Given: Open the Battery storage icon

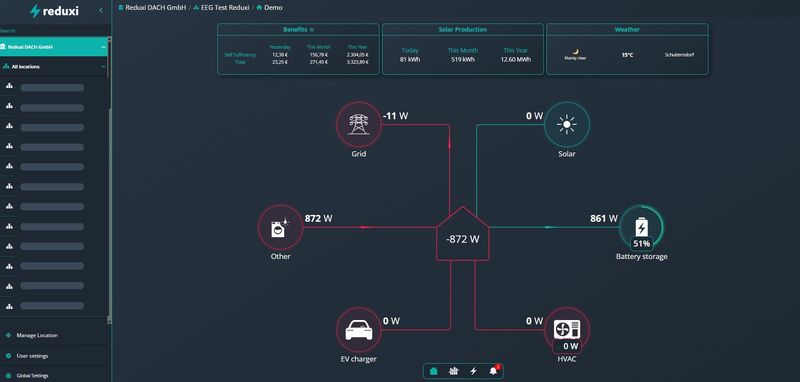Looking at the screenshot, I should click(x=641, y=227).
